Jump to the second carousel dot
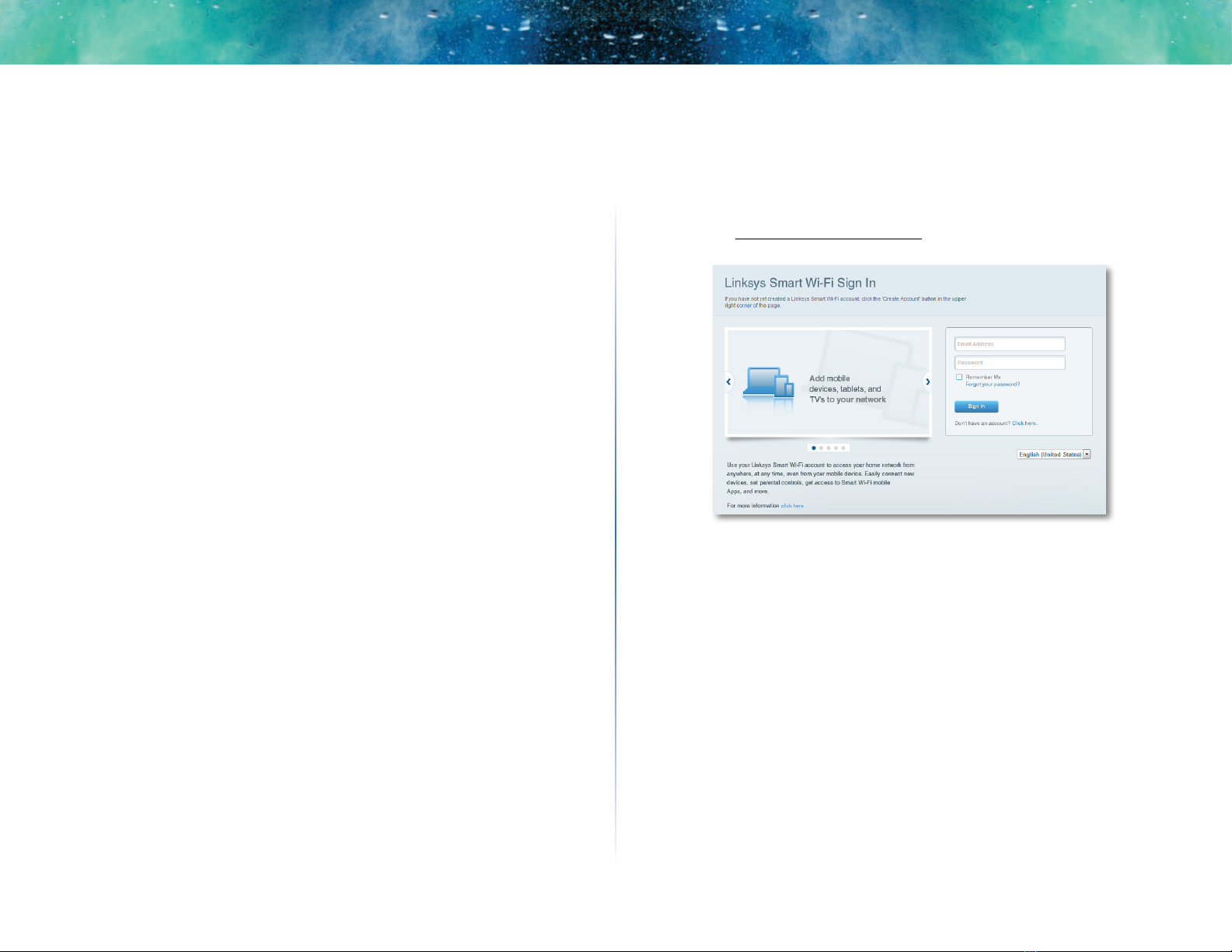The image size is (1232, 952). point(821,448)
